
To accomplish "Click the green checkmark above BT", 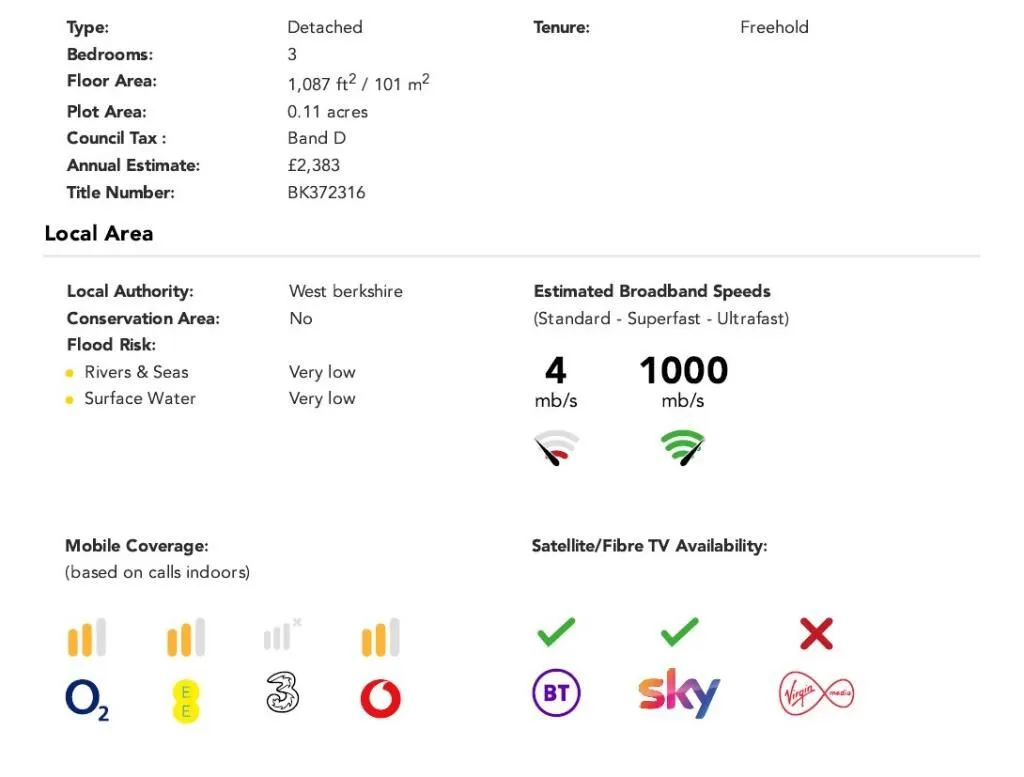I will click(x=556, y=632).
